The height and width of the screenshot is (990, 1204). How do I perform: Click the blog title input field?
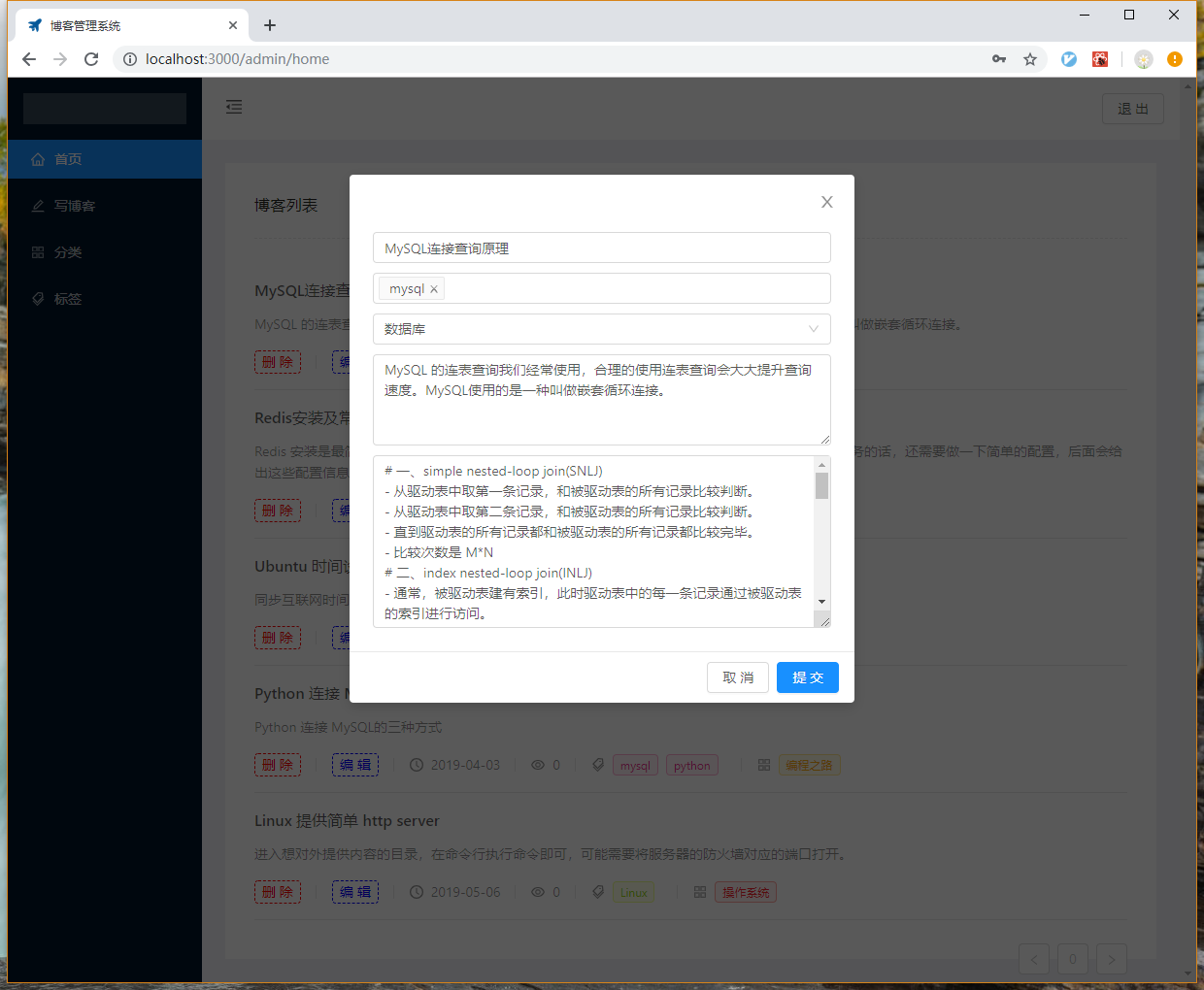[602, 247]
